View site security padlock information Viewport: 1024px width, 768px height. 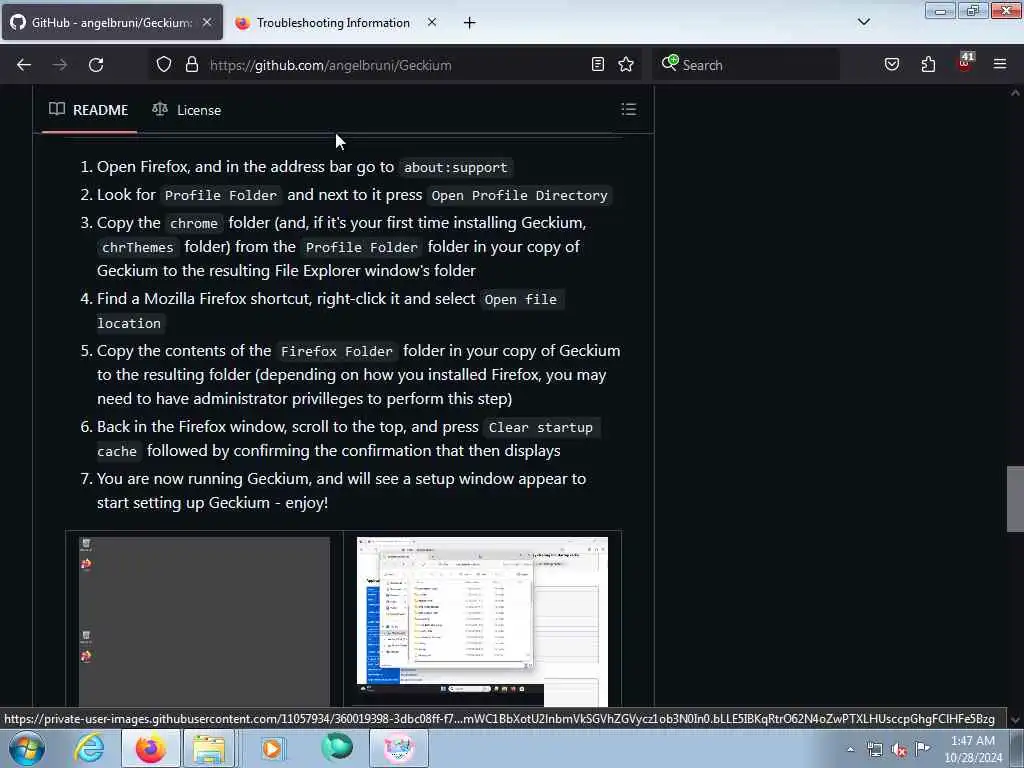[191, 65]
